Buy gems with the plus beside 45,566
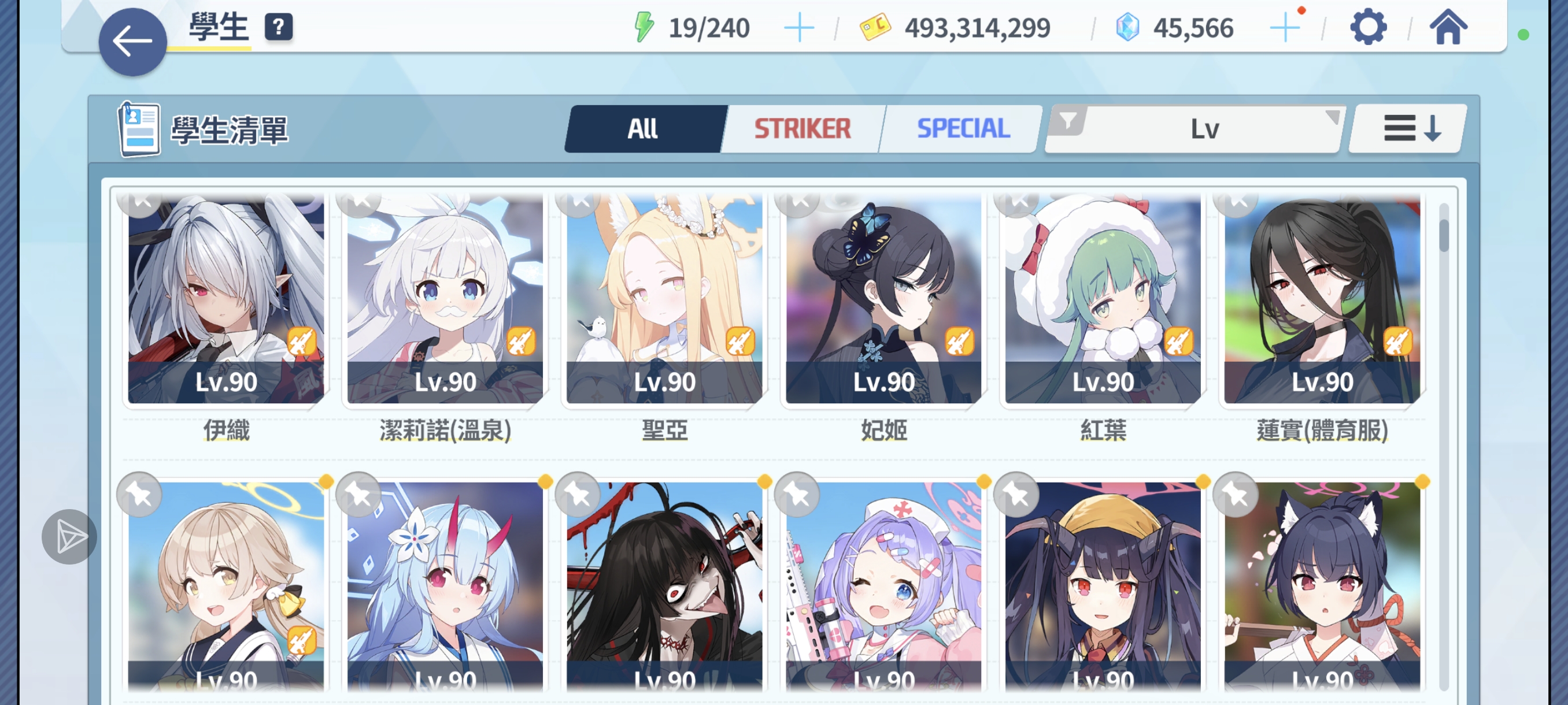Viewport: 1568px width, 705px height. tap(1284, 28)
